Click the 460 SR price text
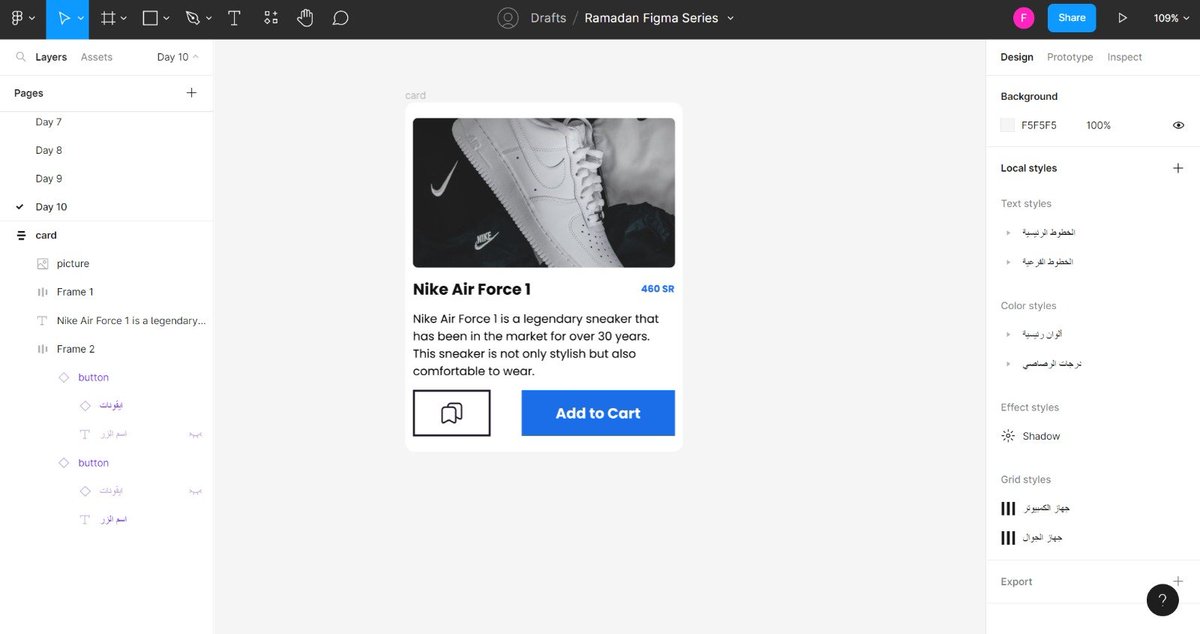The width and height of the screenshot is (1200, 634). [657, 289]
